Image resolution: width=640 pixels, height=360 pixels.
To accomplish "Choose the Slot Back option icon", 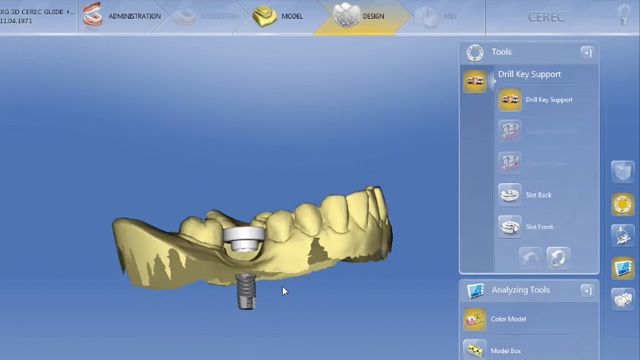I will point(510,194).
